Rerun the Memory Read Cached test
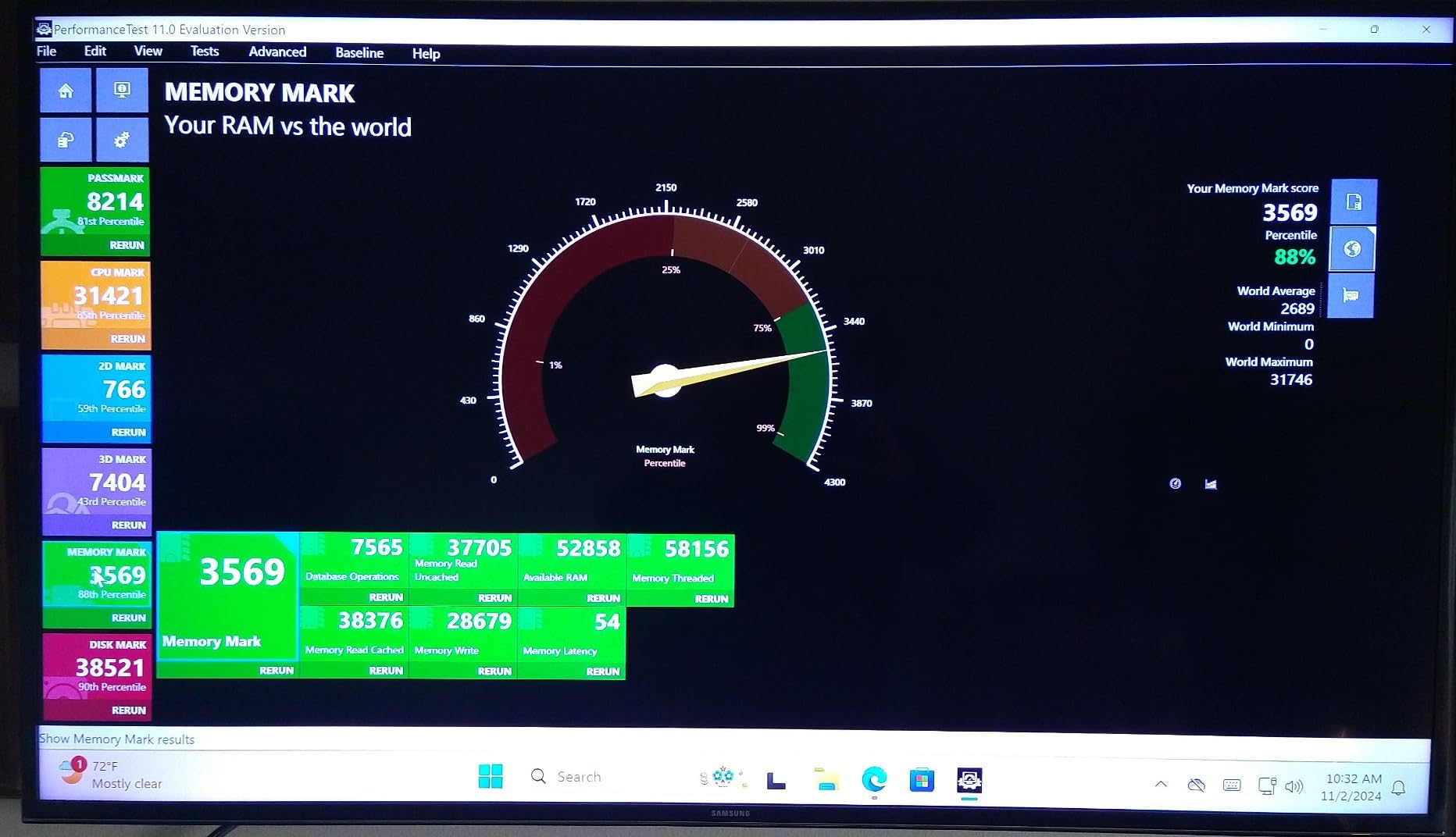The height and width of the screenshot is (837, 1456). click(386, 671)
